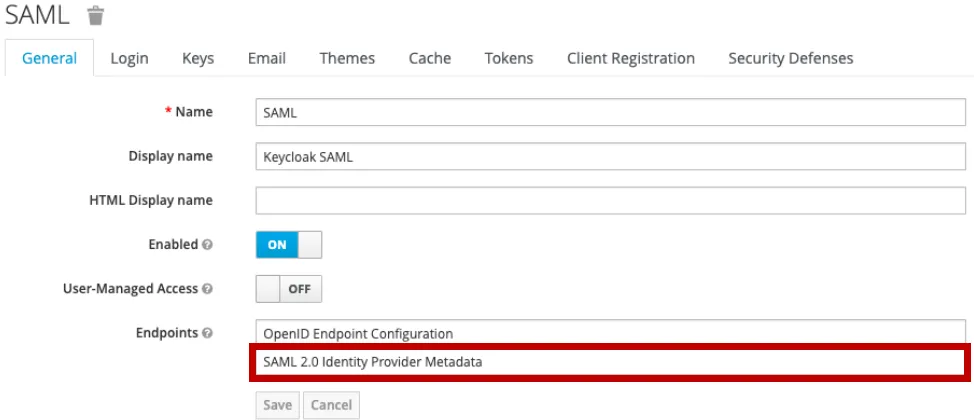Click into the HTML Display name field
Image resolution: width=974 pixels, height=420 pixels.
tap(610, 201)
